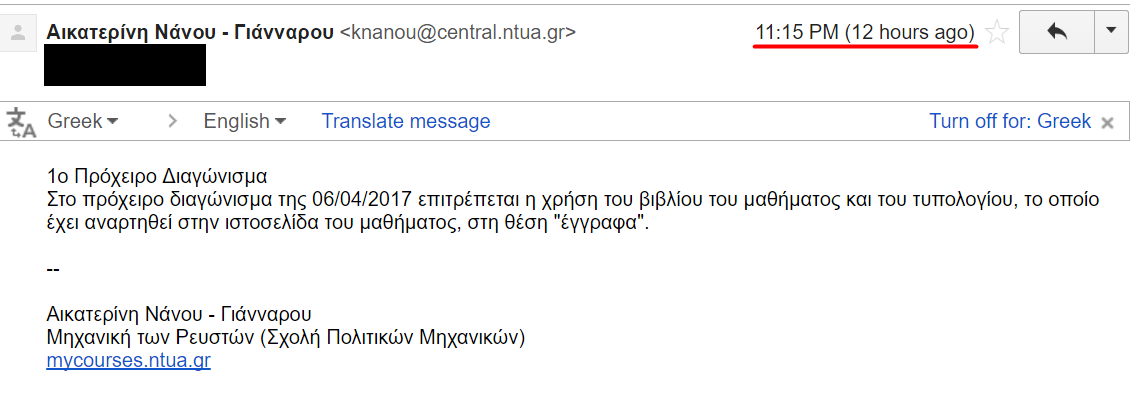Dismiss the translation bar with the X
The image size is (1141, 403).
(x=1107, y=123)
